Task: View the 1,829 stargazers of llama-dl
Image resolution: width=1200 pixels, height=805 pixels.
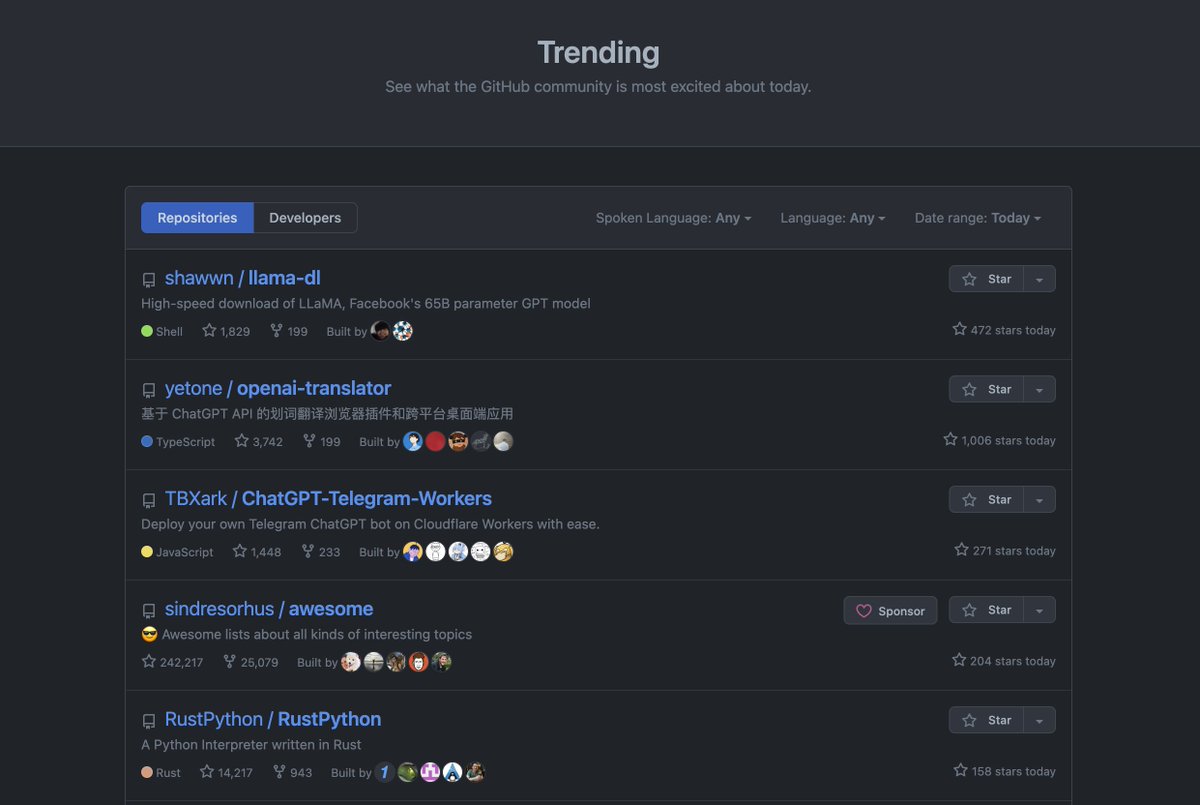Action: 226,331
